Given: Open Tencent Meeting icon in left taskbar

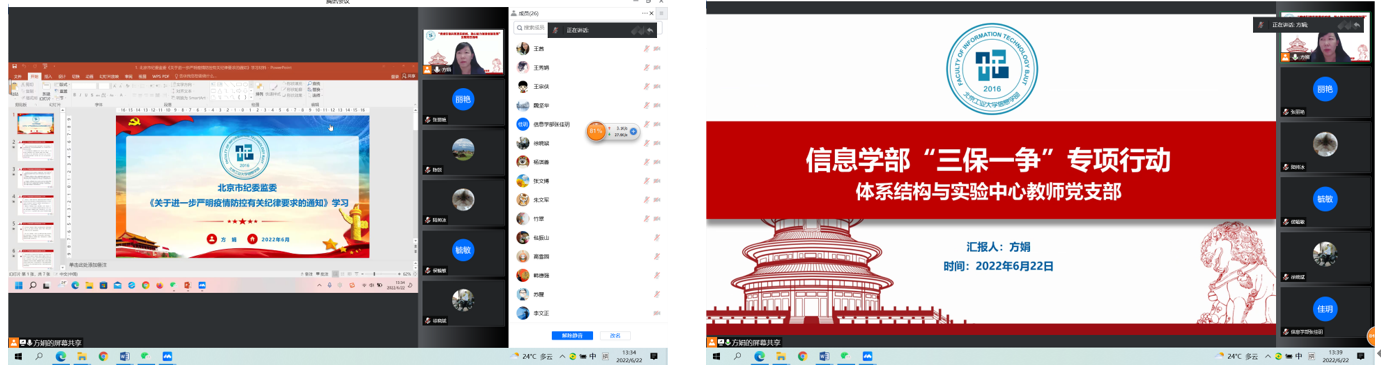Looking at the screenshot, I should 167,356.
